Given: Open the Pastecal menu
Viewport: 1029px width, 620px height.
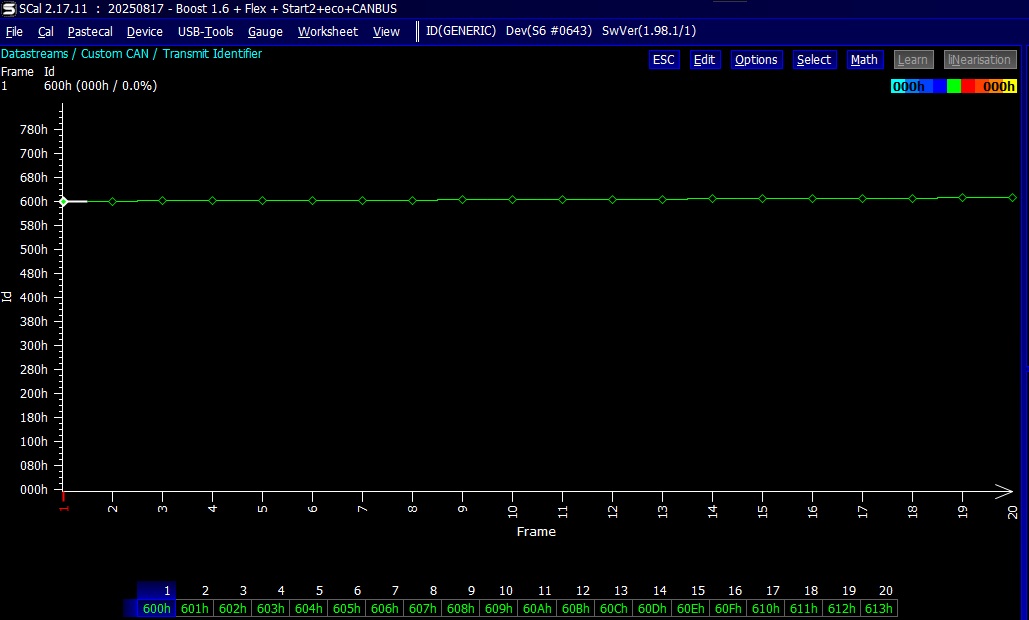Looking at the screenshot, I should coord(90,31).
